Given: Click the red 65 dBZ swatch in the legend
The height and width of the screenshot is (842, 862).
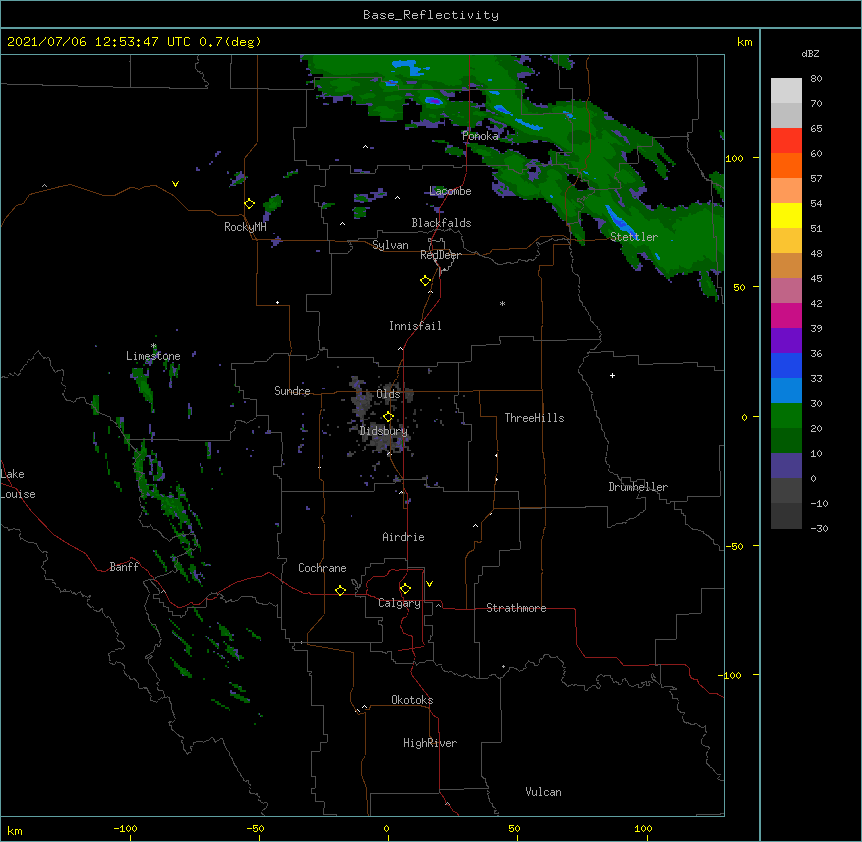Looking at the screenshot, I should point(786,141).
